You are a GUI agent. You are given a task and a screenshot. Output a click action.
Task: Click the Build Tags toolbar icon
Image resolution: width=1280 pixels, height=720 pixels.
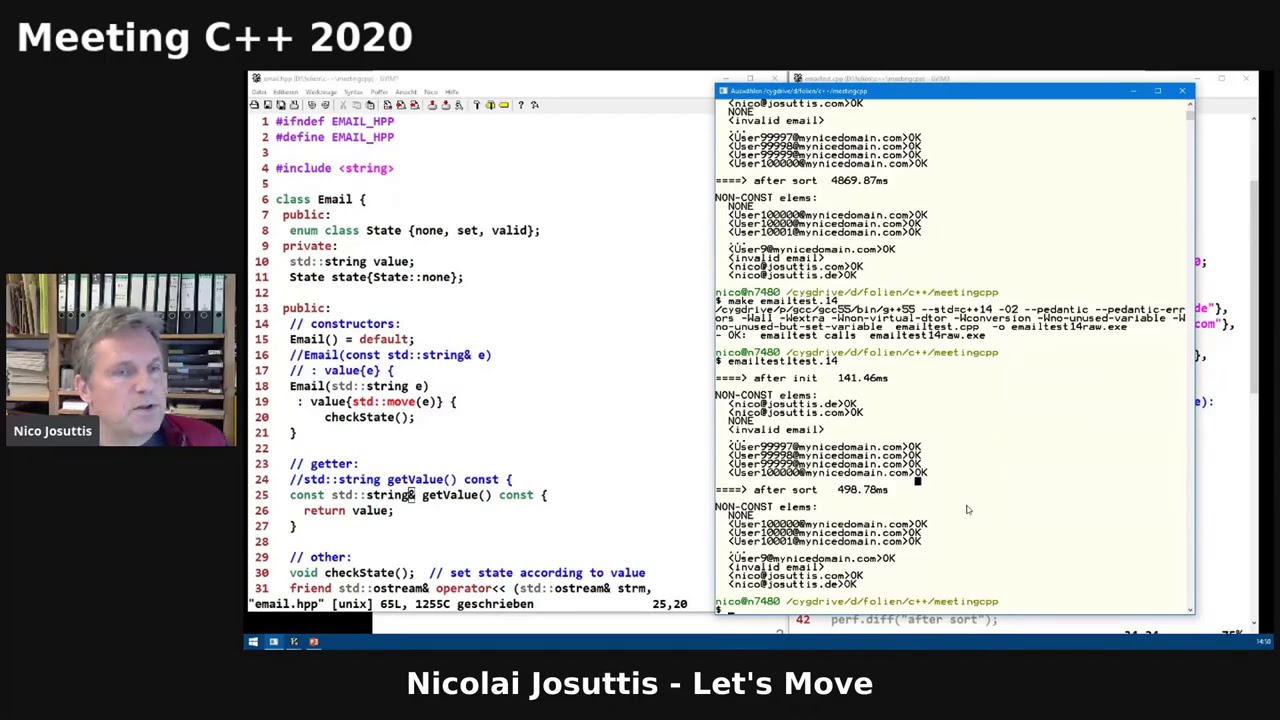(x=490, y=105)
